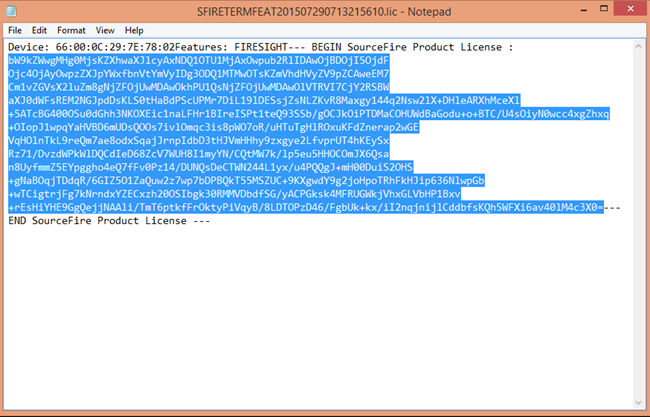
Task: Click the window title file name
Action: [x=297, y=12]
